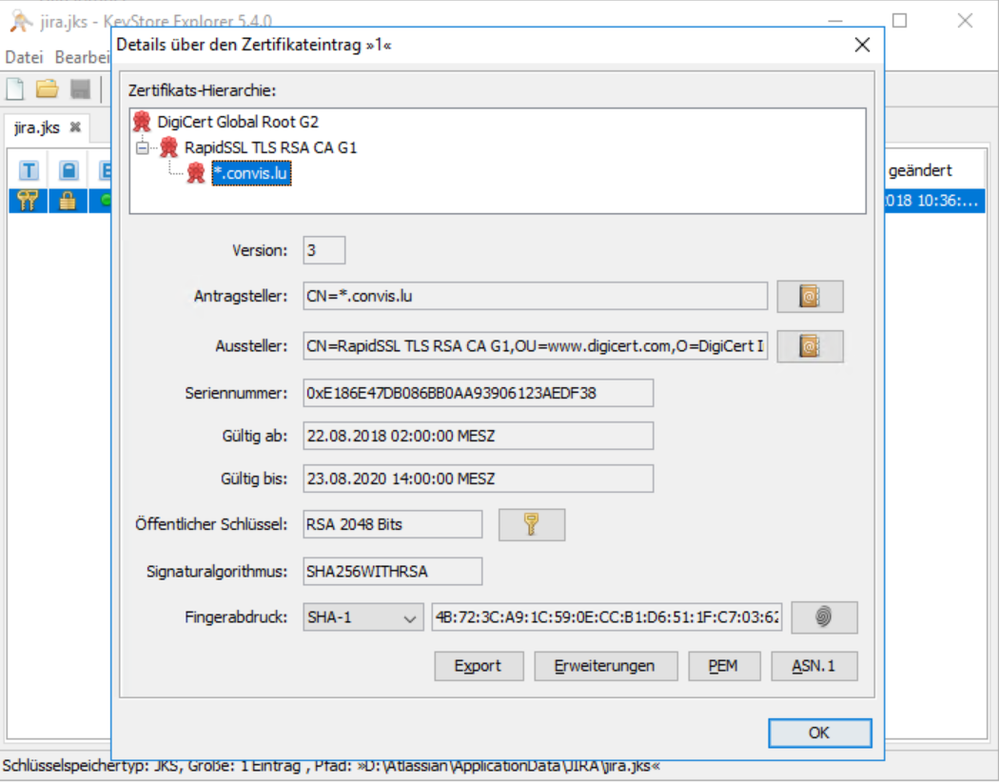999x782 pixels.
Task: Click key pair icon in selected row
Action: pos(27,201)
